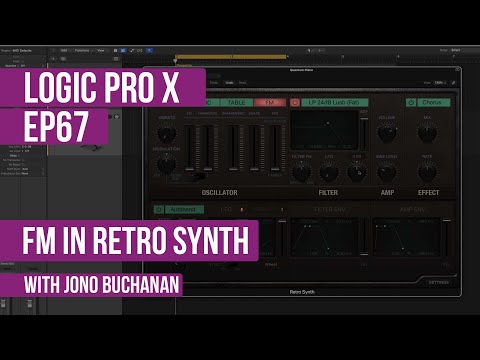Viewport: 480px width, 360px height.
Task: Click the playhead marker in ruler
Action: pyautogui.click(x=175, y=61)
